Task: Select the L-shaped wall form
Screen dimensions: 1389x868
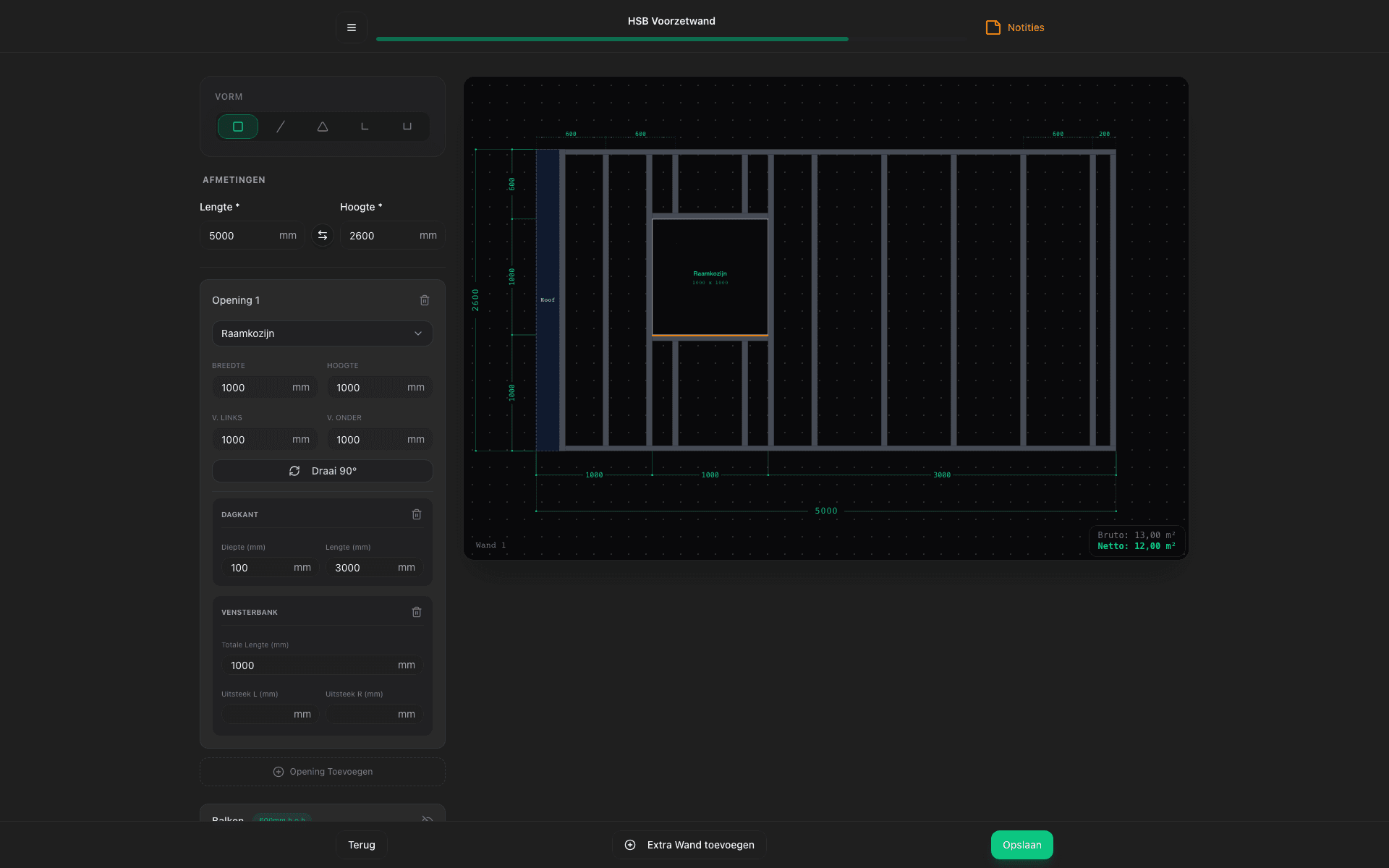Action: (365, 127)
